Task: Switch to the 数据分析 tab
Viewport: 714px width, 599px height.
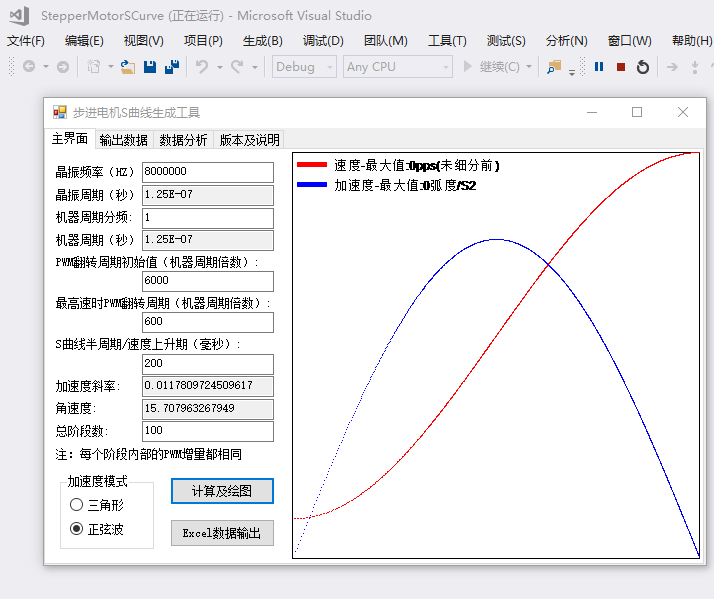Action: [x=183, y=140]
